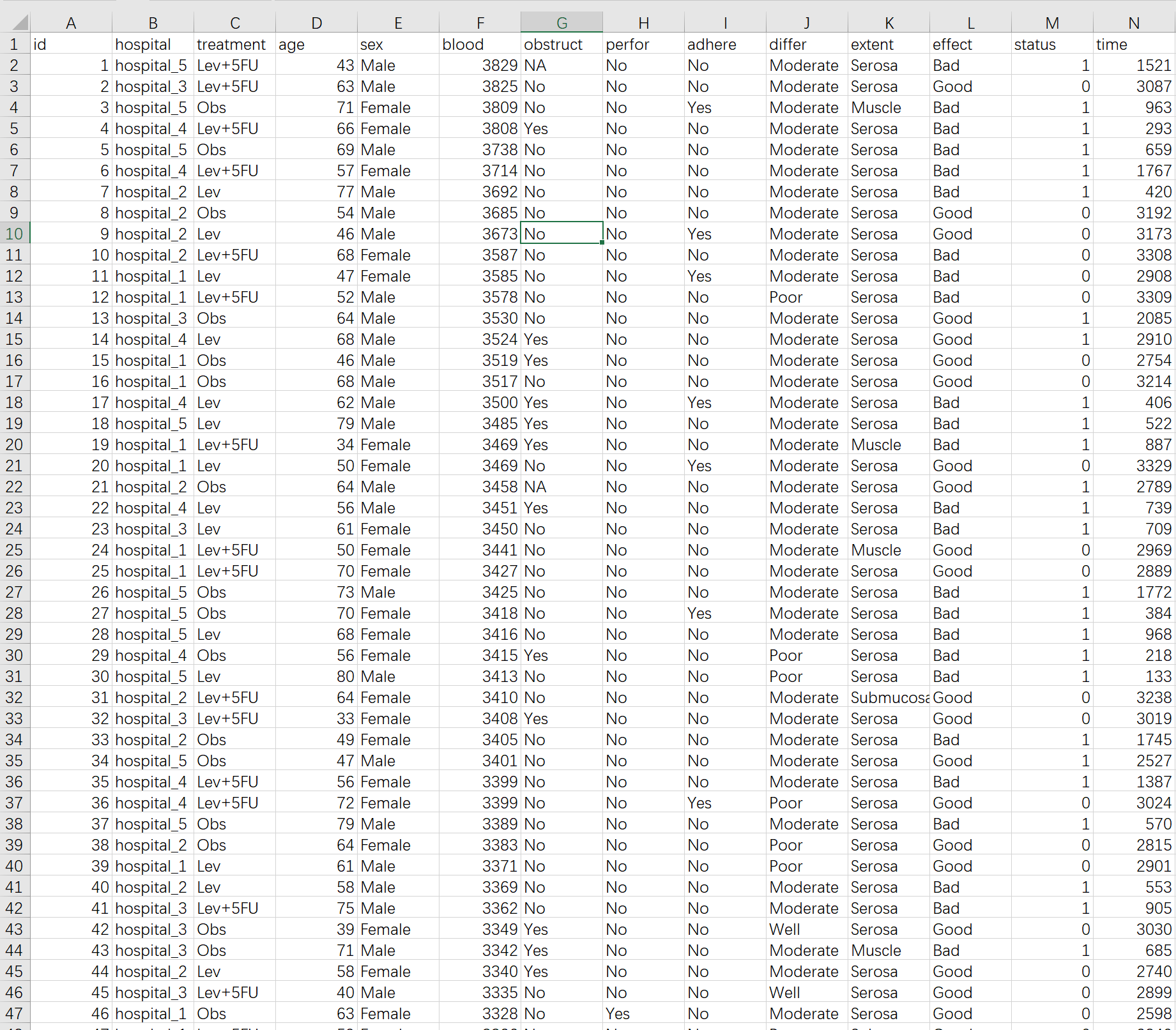Screen dimensions: 1176x1030
Task: Select column H header
Action: pyautogui.click(x=643, y=23)
